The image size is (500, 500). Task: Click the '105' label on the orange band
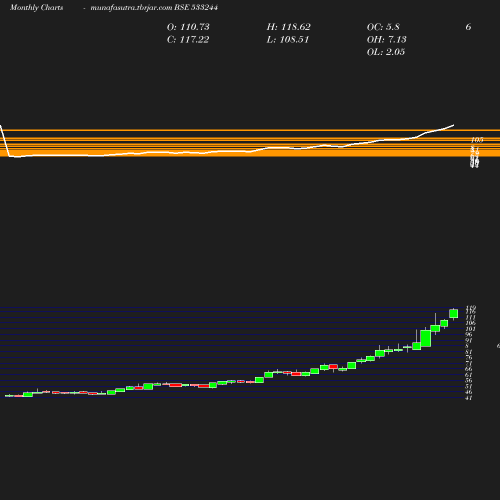(477, 140)
